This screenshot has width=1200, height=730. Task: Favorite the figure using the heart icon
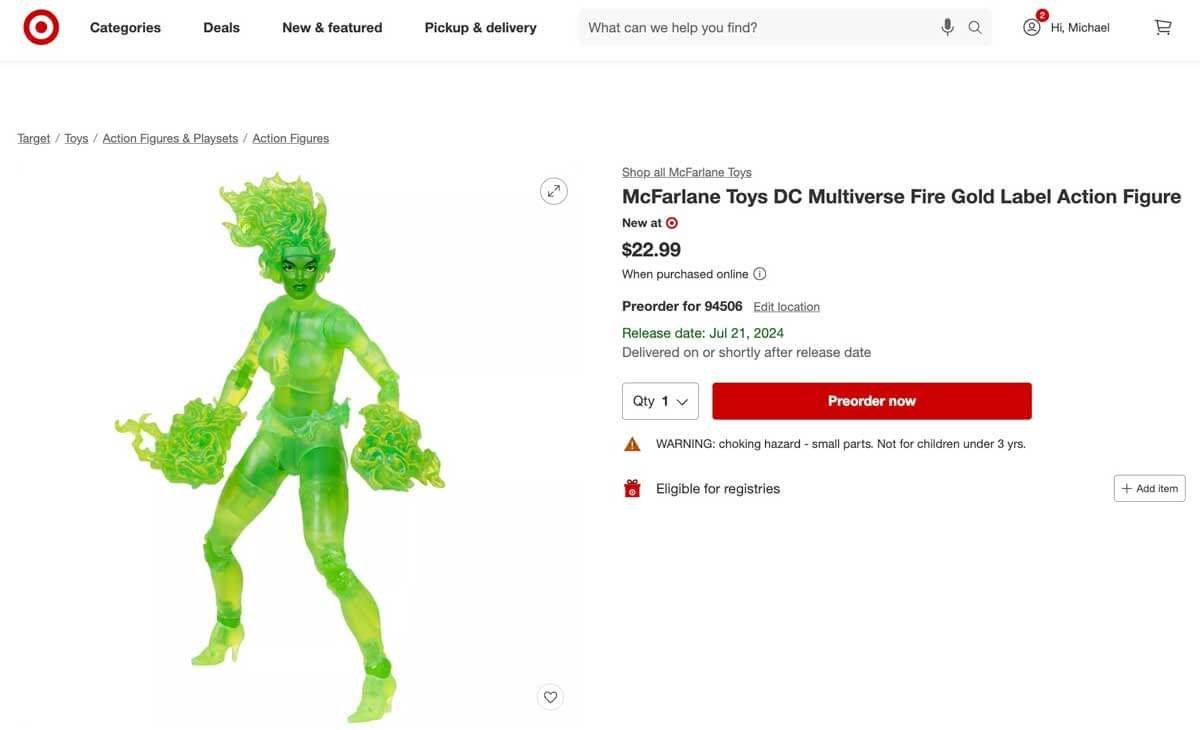[x=550, y=696]
